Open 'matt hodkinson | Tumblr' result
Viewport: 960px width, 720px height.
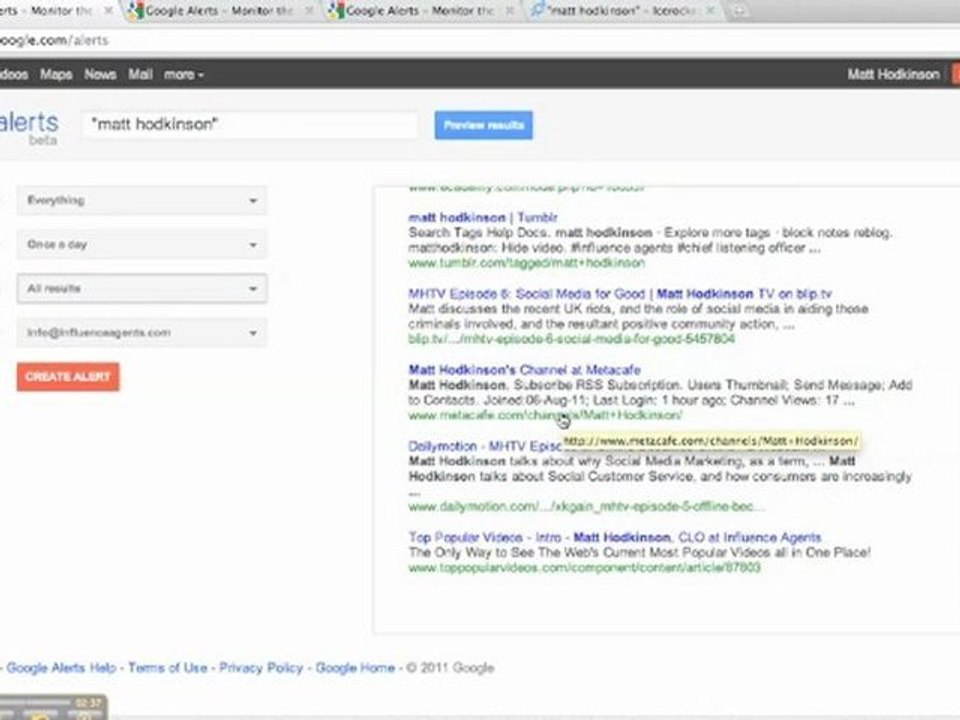[x=483, y=217]
